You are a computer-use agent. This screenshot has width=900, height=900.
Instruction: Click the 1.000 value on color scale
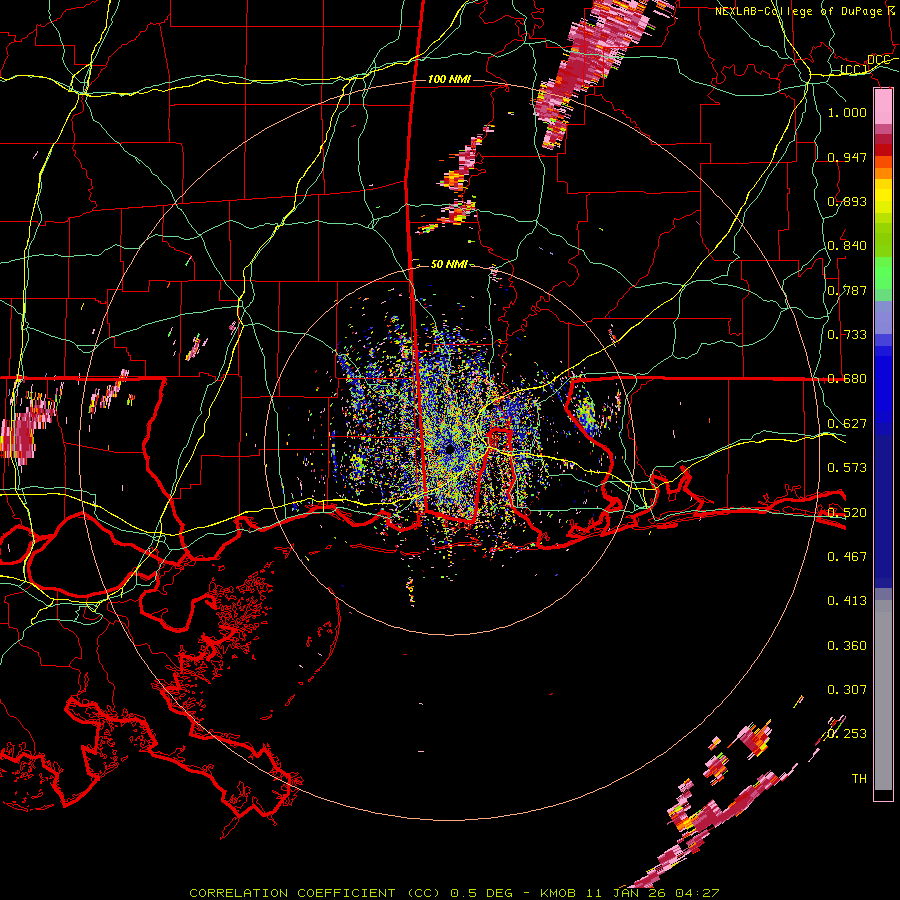(847, 113)
